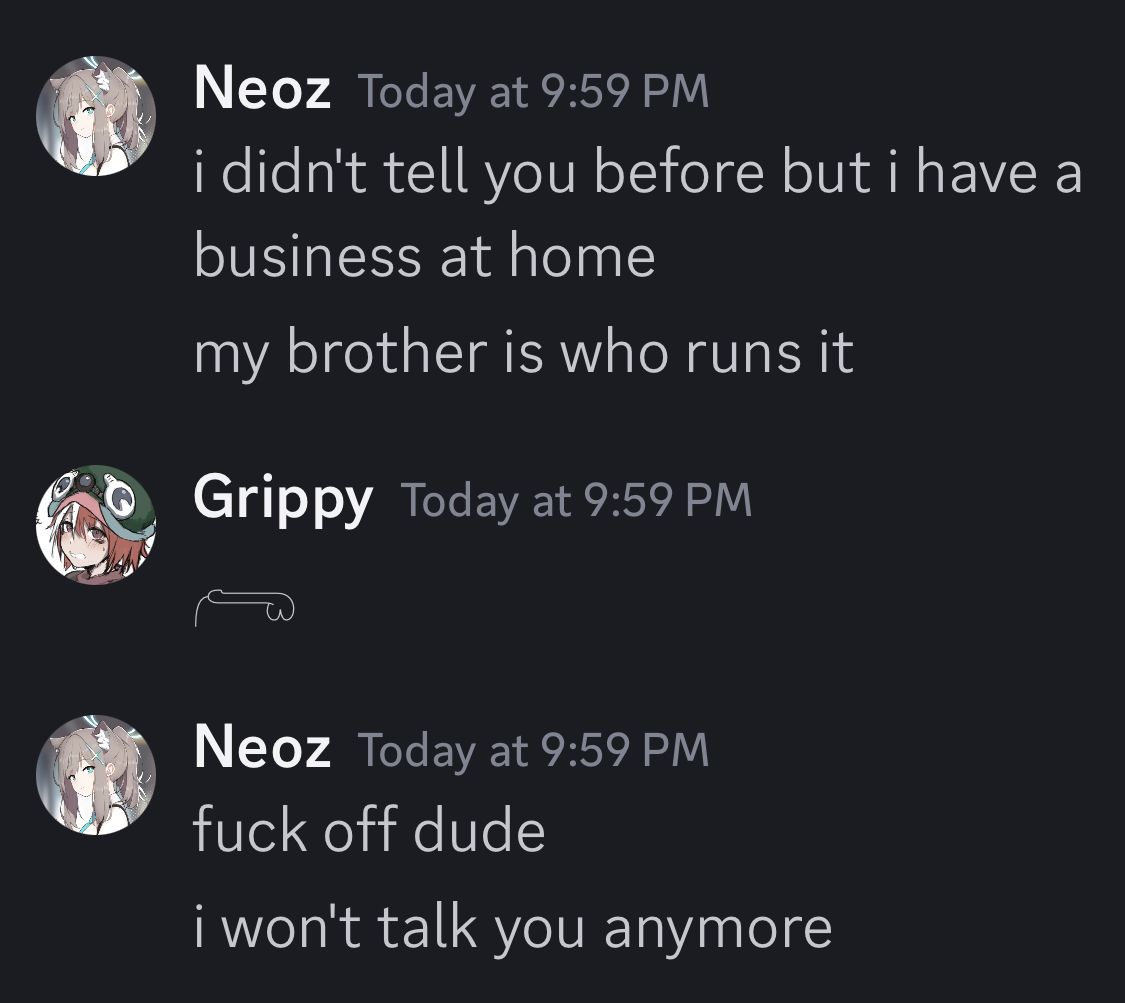The width and height of the screenshot is (1125, 1003).
Task: Click the Neoz username above "fuck off dude"
Action: (262, 747)
